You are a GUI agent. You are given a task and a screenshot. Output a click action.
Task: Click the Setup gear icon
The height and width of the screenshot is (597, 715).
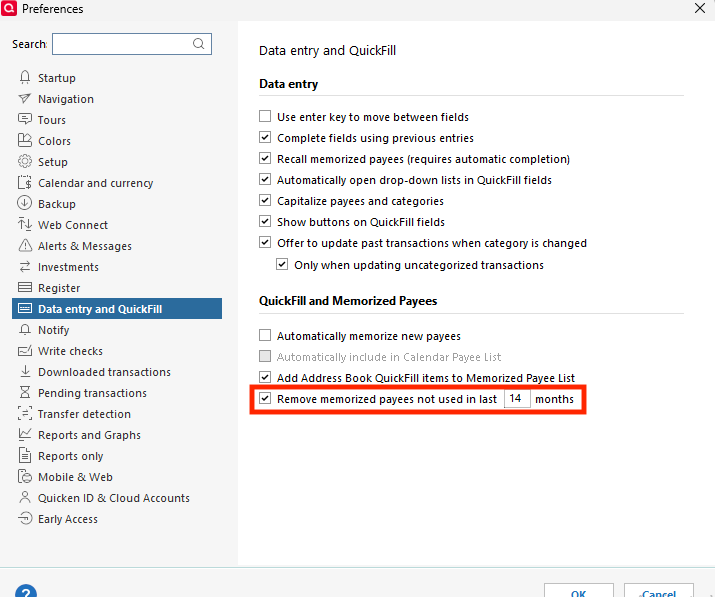[25, 161]
